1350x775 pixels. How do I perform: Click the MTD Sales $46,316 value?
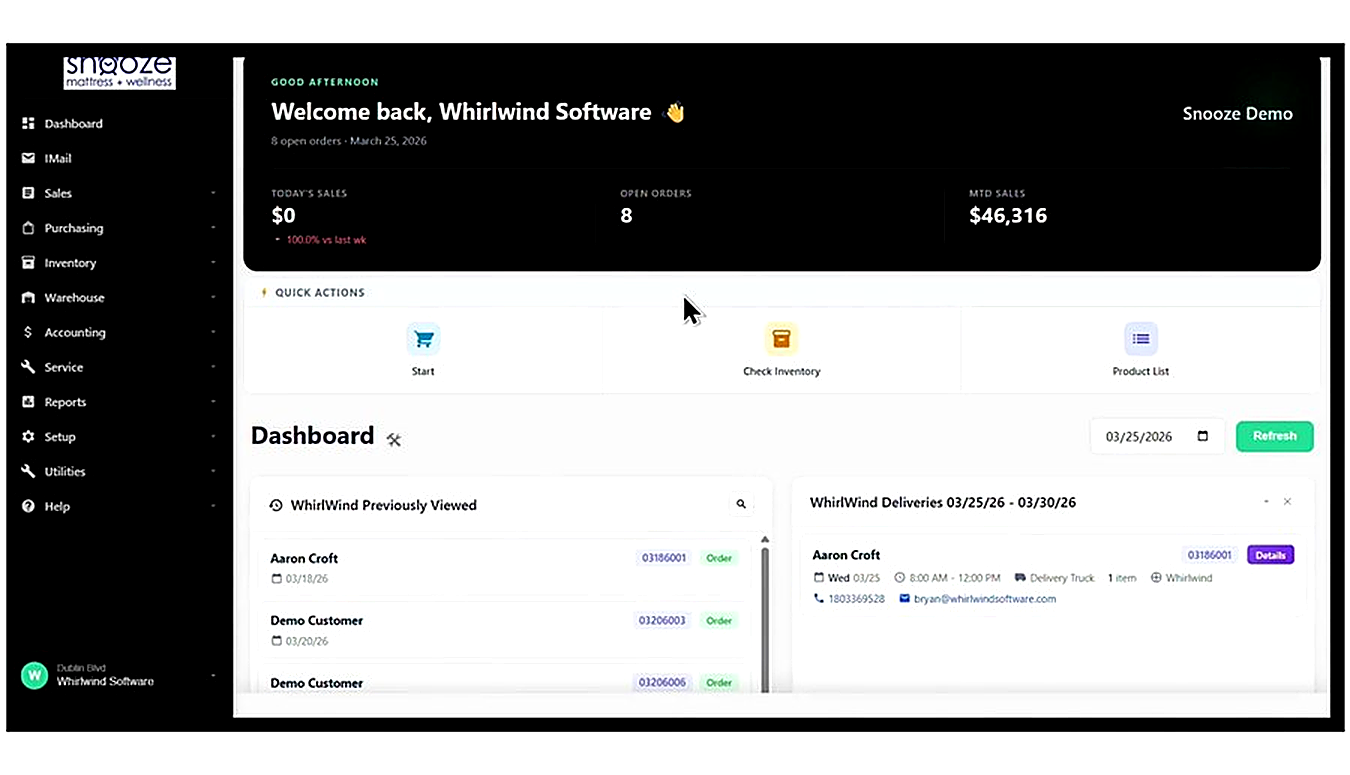point(1008,215)
